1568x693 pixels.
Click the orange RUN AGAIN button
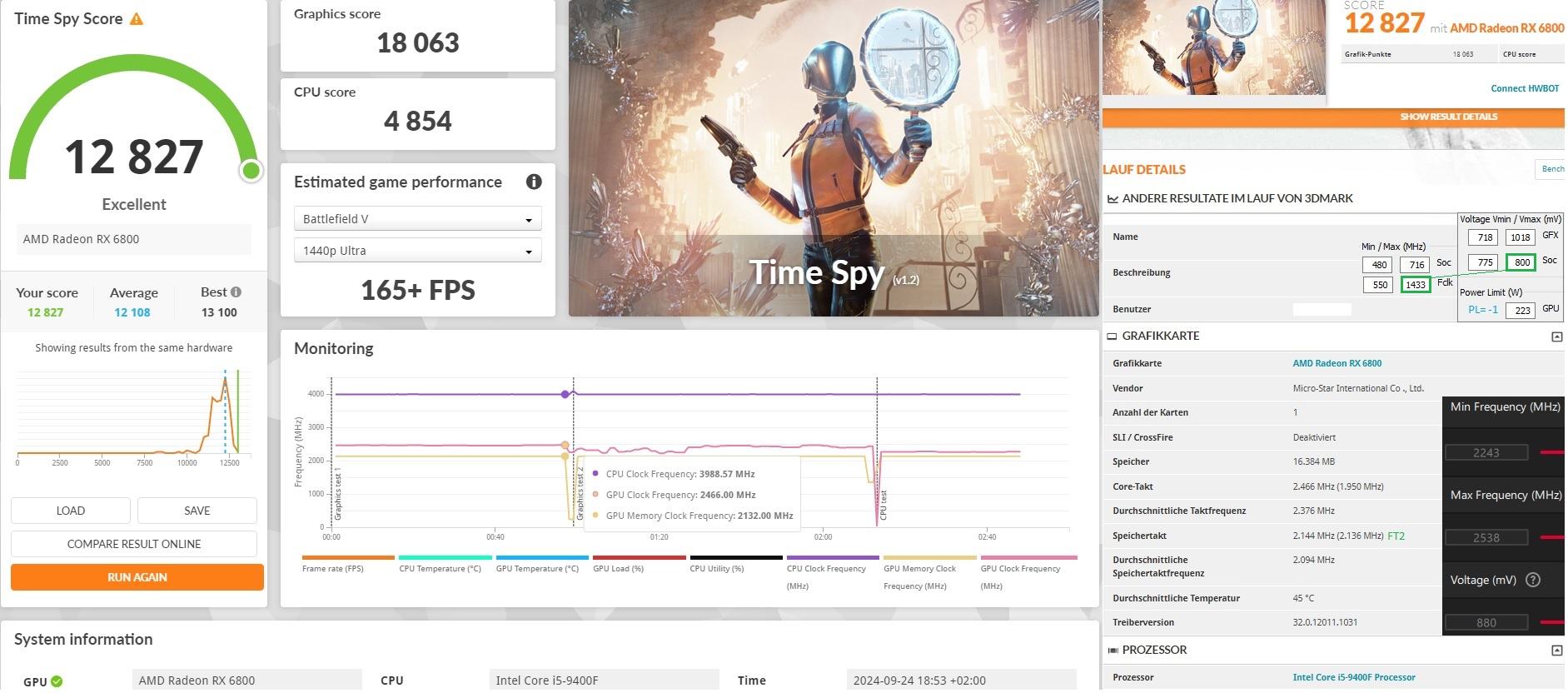click(x=137, y=577)
